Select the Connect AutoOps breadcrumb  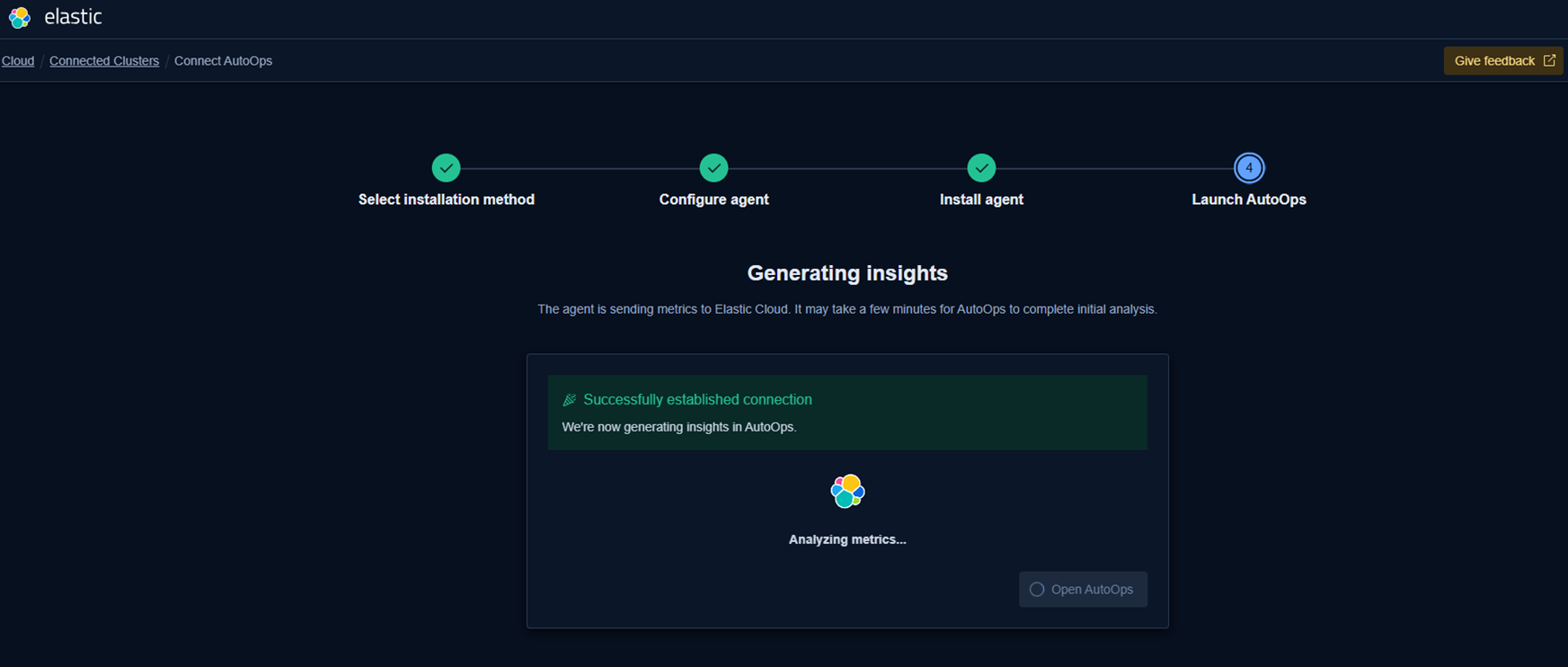[223, 61]
